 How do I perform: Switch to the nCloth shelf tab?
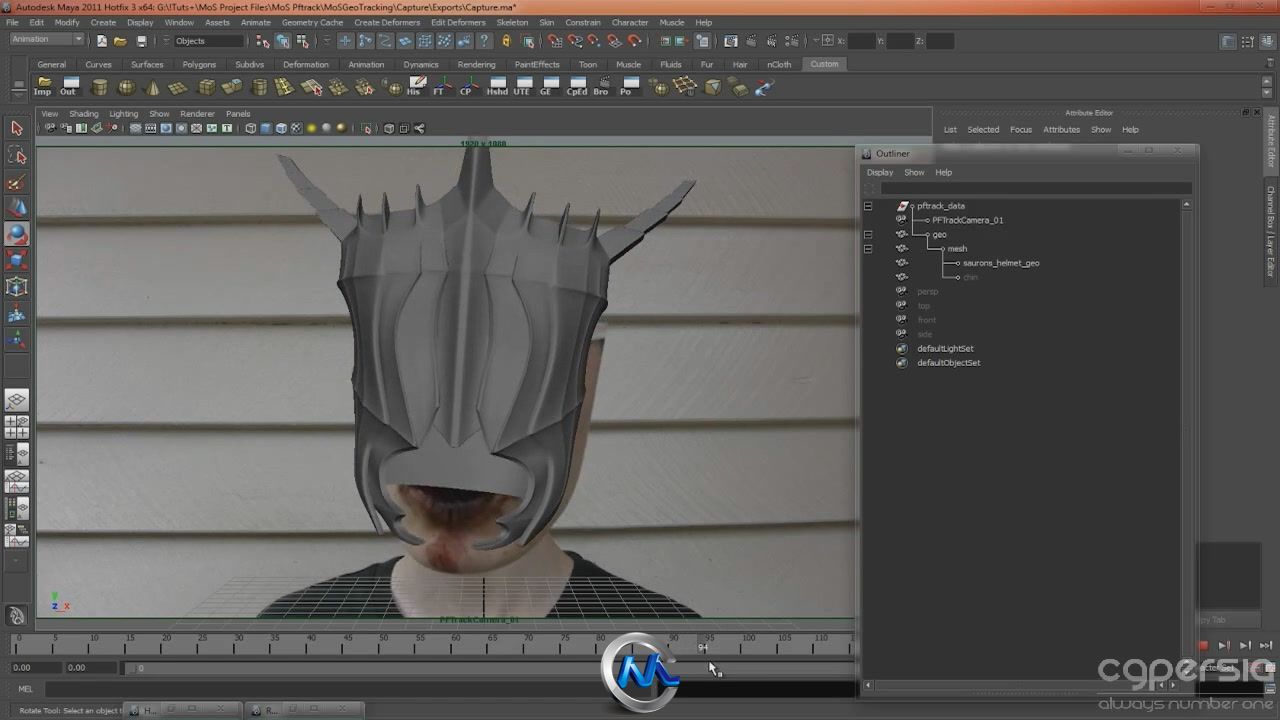[x=779, y=64]
